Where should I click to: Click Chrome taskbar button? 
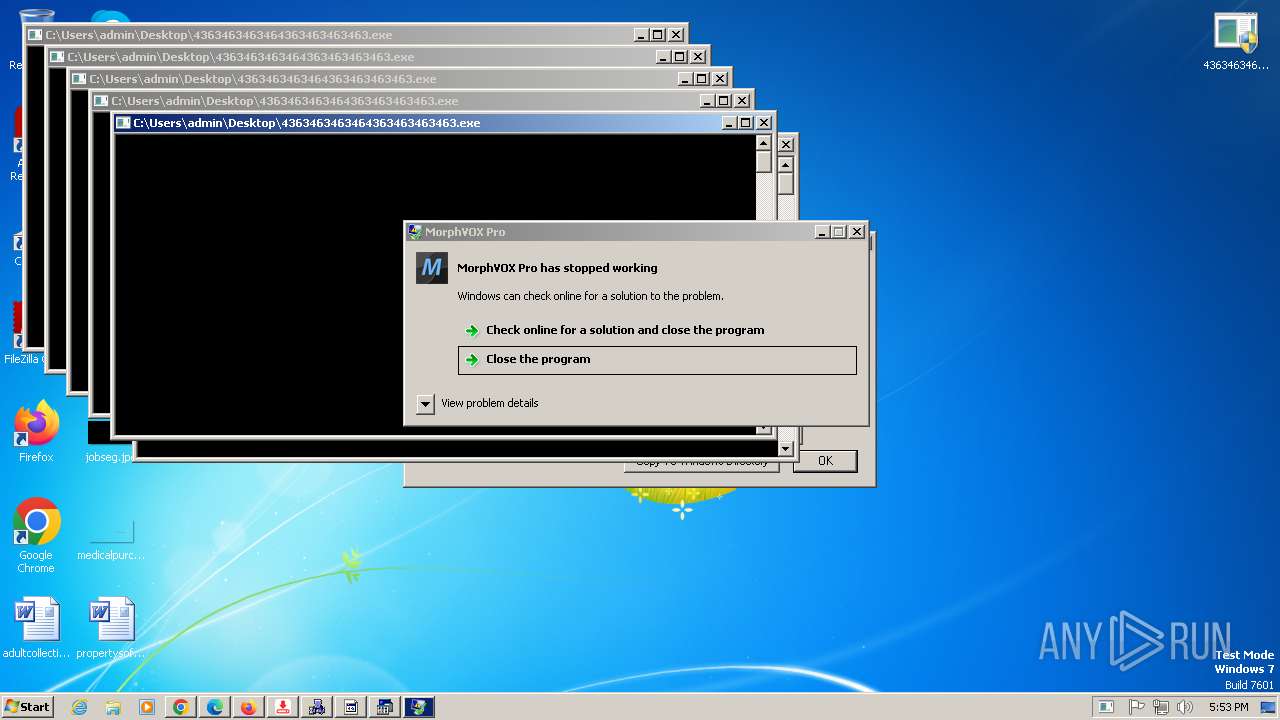181,707
